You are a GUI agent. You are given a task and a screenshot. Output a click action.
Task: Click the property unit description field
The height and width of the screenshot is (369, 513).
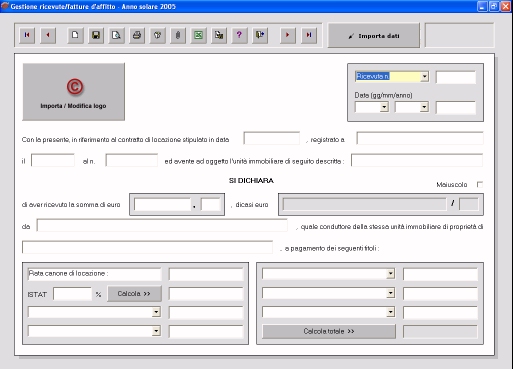tap(417, 160)
